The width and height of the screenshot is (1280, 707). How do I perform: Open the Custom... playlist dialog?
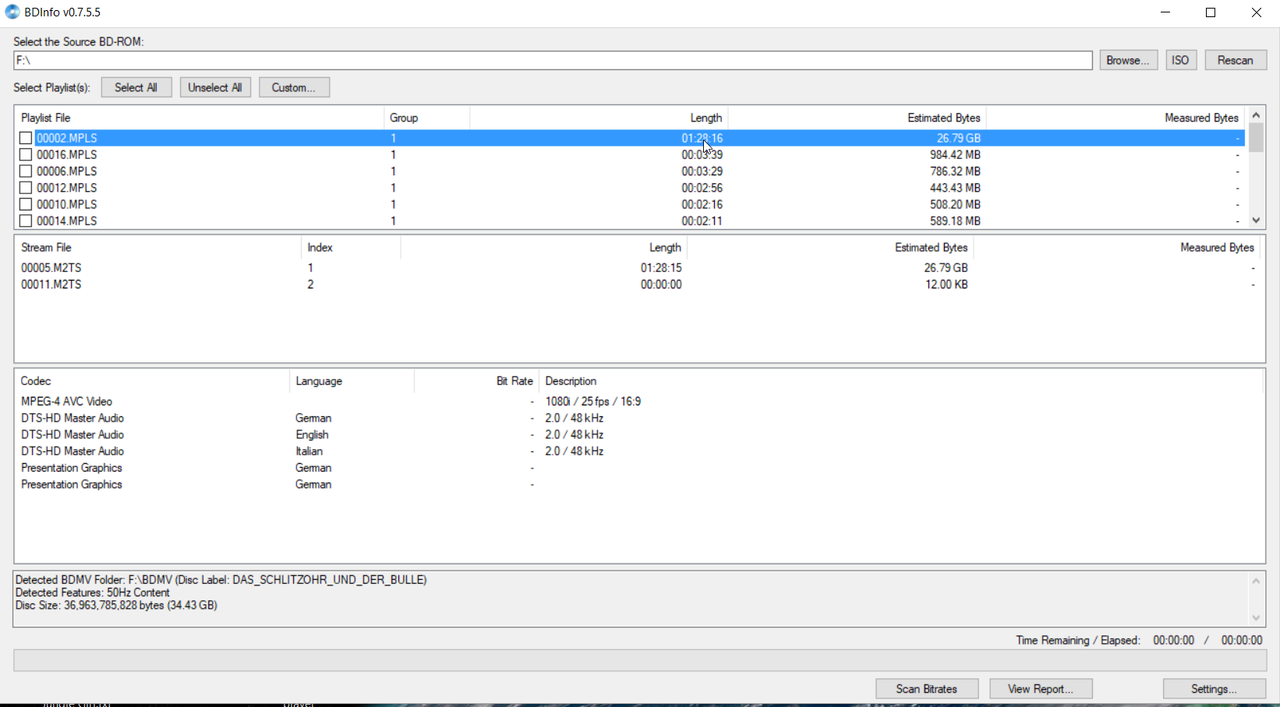[x=294, y=87]
